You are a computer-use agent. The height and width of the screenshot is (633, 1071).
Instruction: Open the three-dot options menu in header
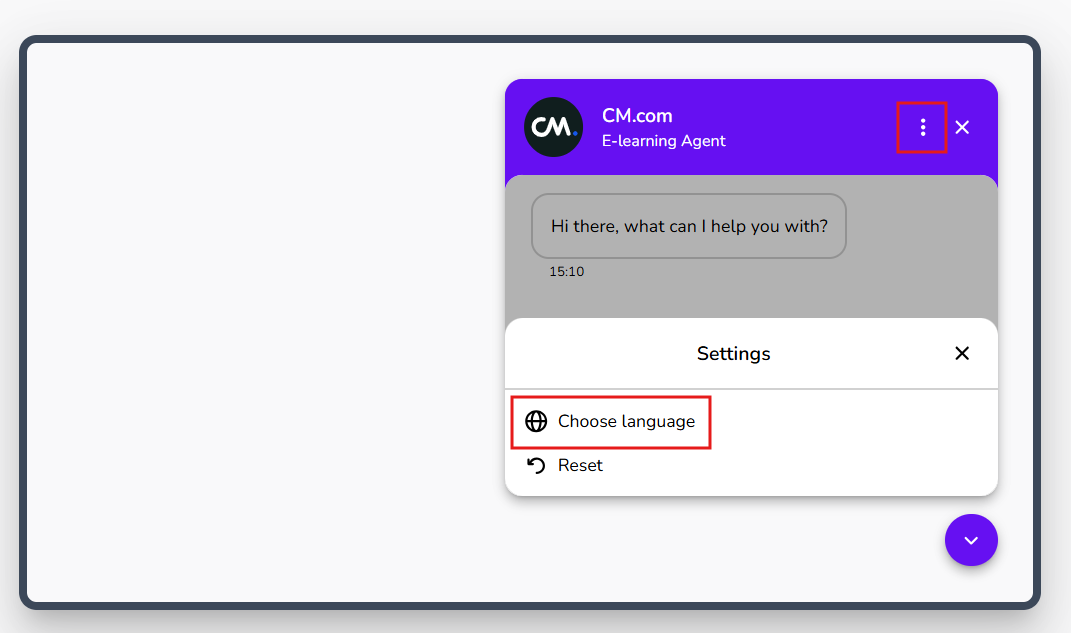922,127
